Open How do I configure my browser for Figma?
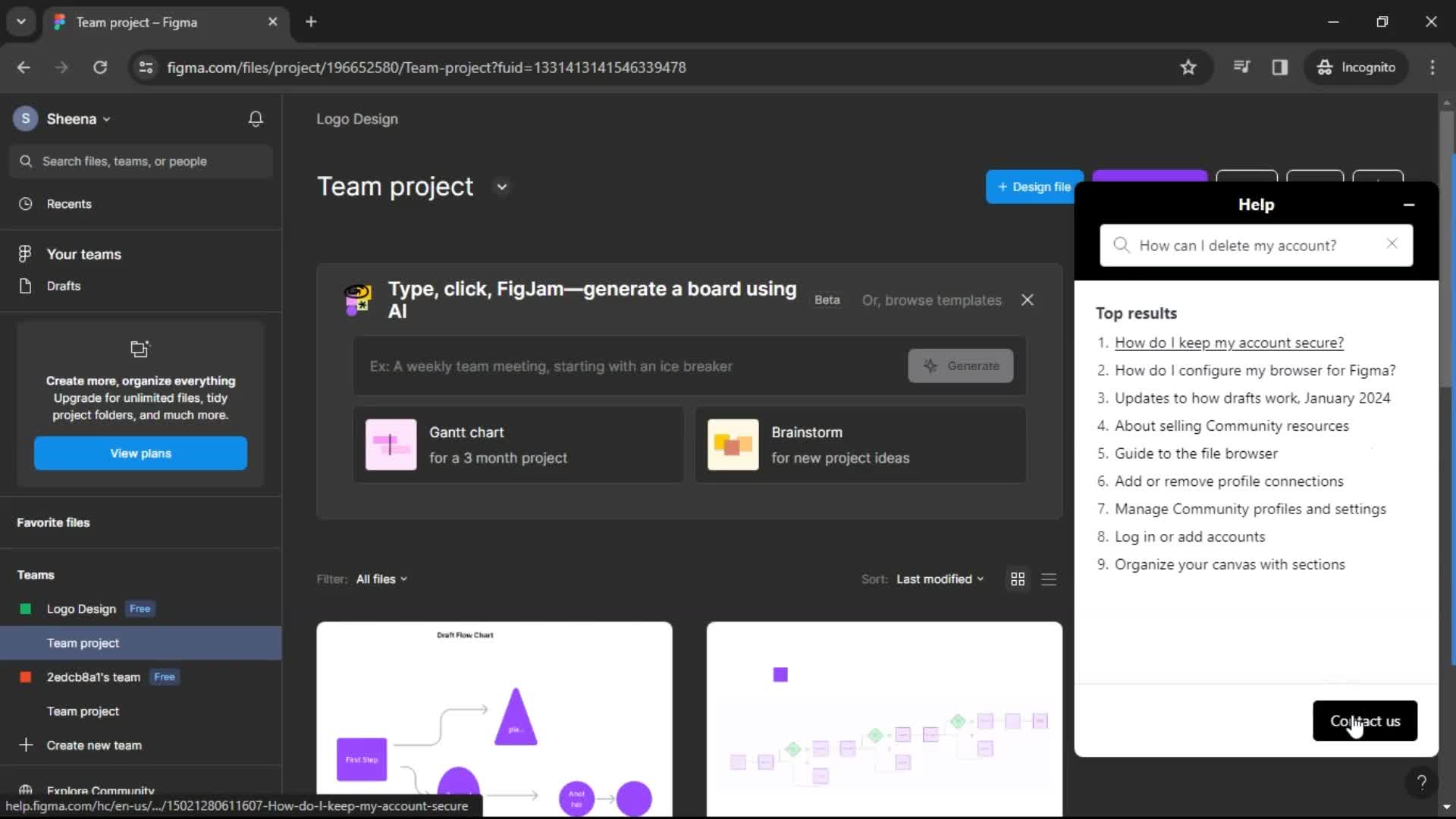The width and height of the screenshot is (1456, 819). [1255, 371]
